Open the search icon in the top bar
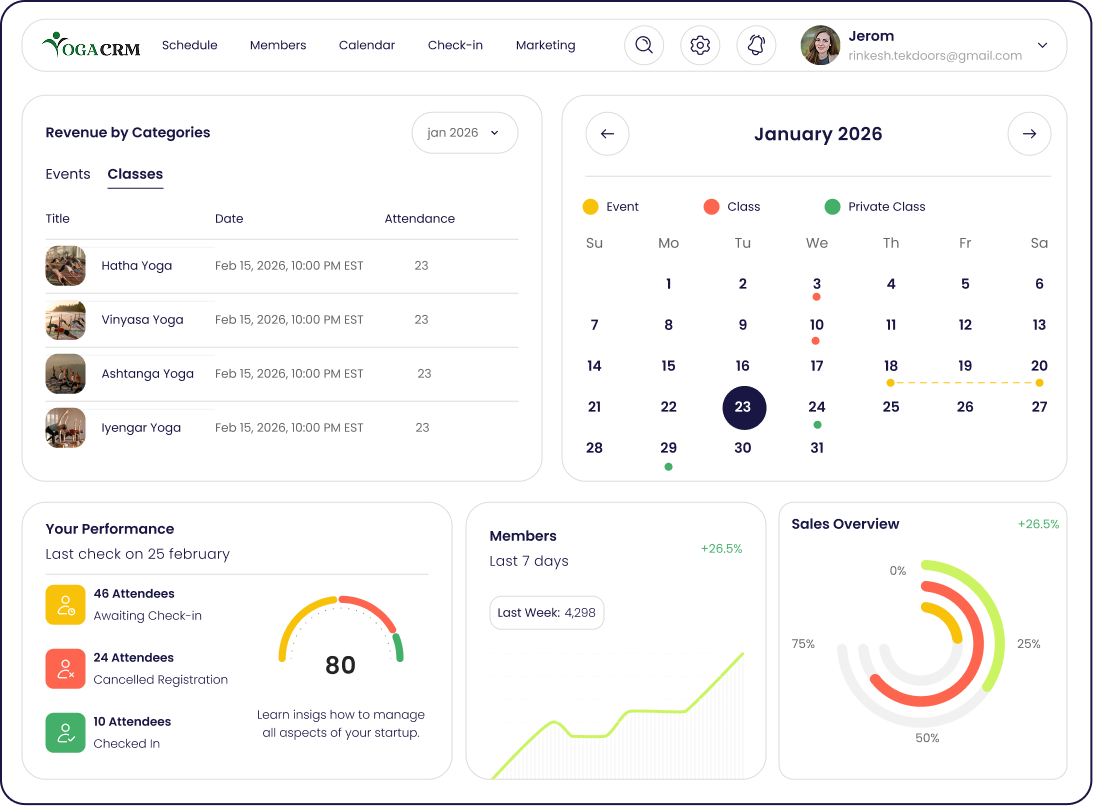Image resolution: width=1093 pixels, height=806 pixels. pyautogui.click(x=644, y=45)
